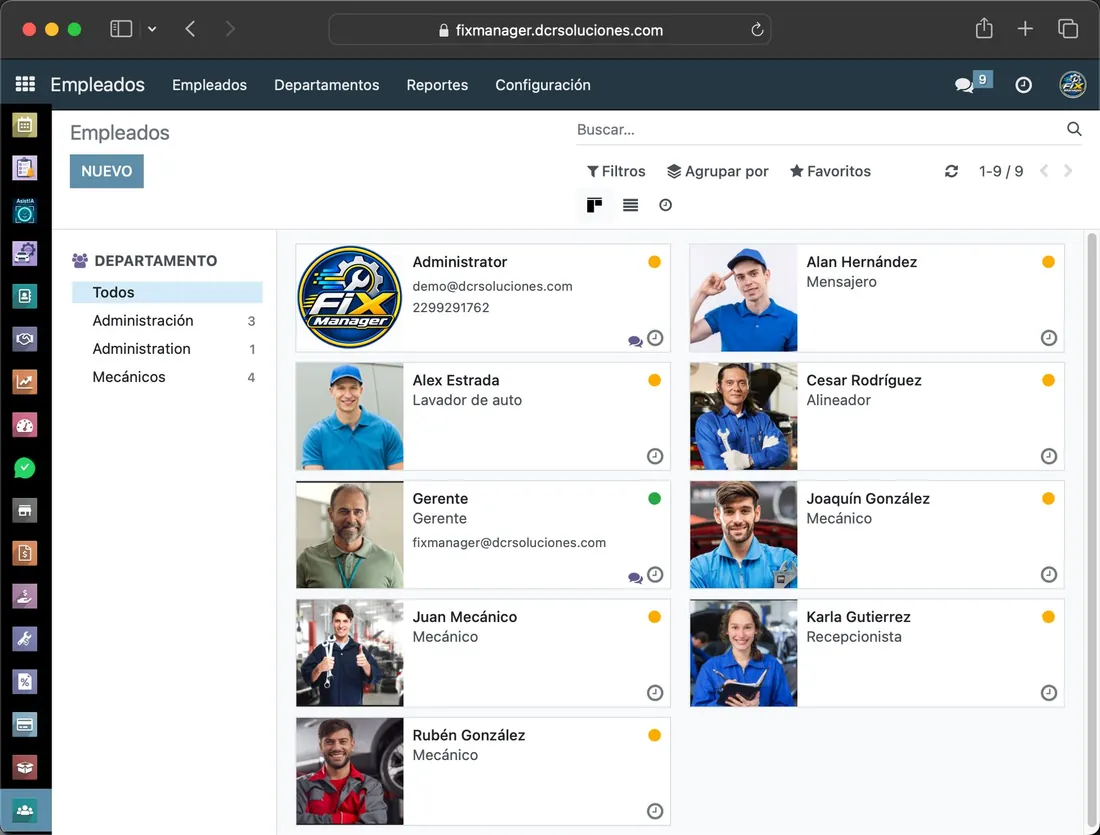The width and height of the screenshot is (1100, 835).
Task: Open the car service gear app
Action: click(25, 253)
